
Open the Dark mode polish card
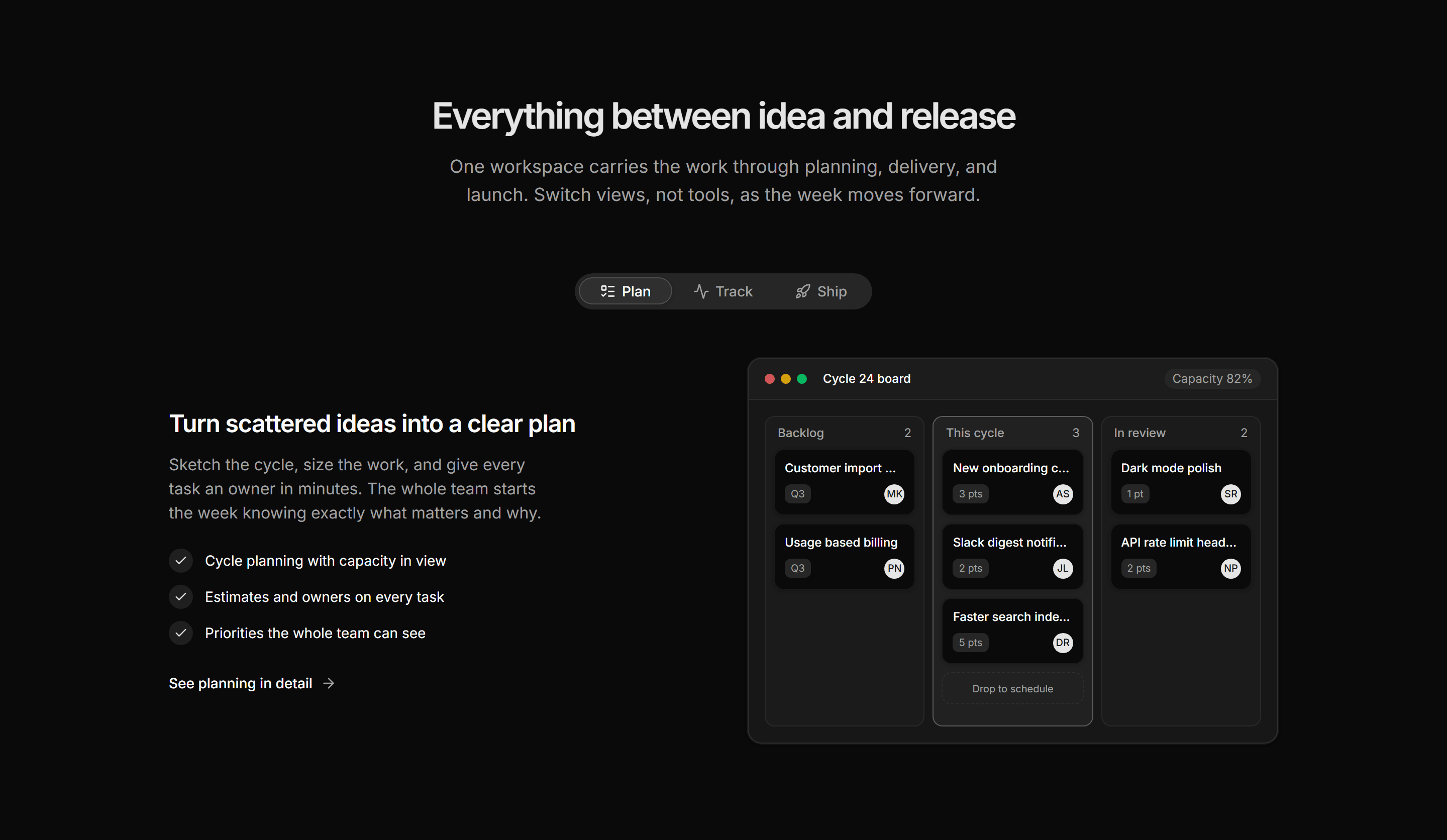[x=1181, y=482]
